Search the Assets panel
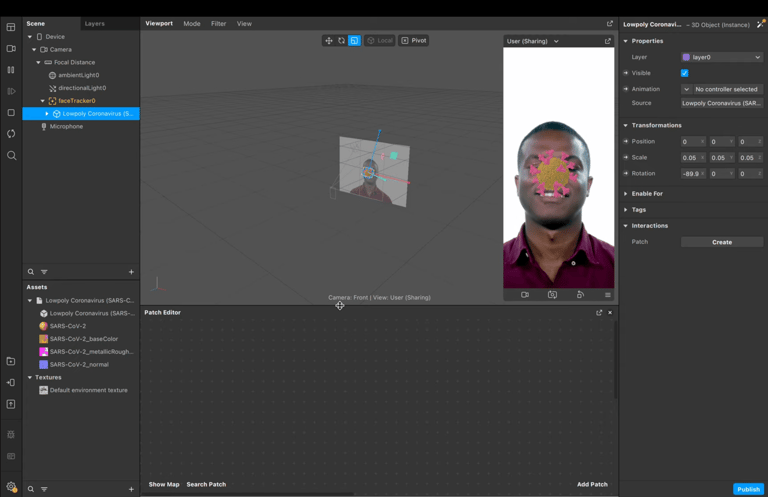The image size is (768, 497). click(30, 489)
